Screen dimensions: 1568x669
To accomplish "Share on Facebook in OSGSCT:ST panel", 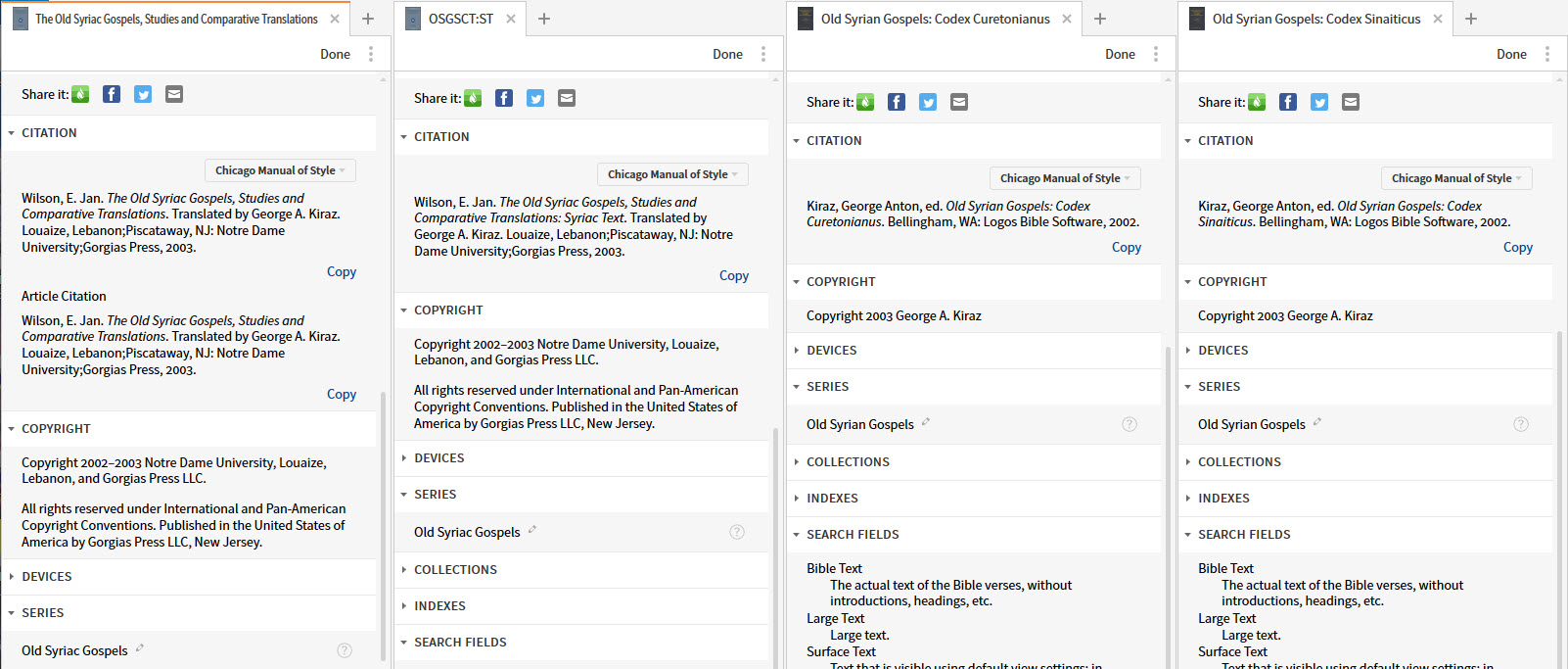I will pos(504,98).
